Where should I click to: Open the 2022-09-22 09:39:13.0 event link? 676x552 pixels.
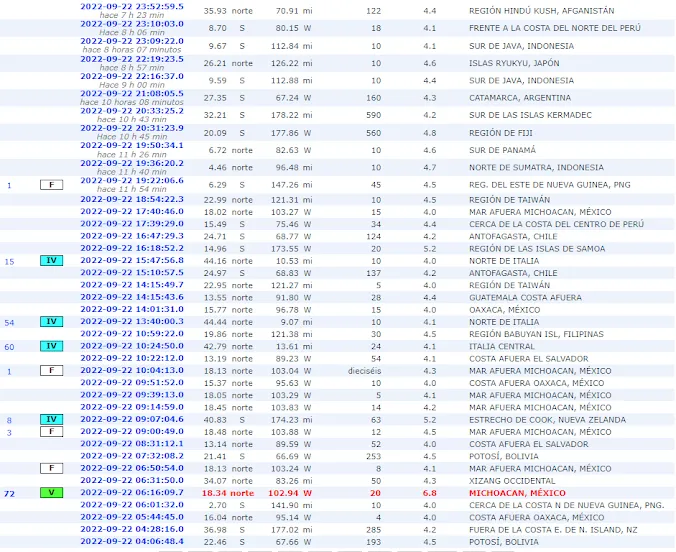tap(132, 395)
